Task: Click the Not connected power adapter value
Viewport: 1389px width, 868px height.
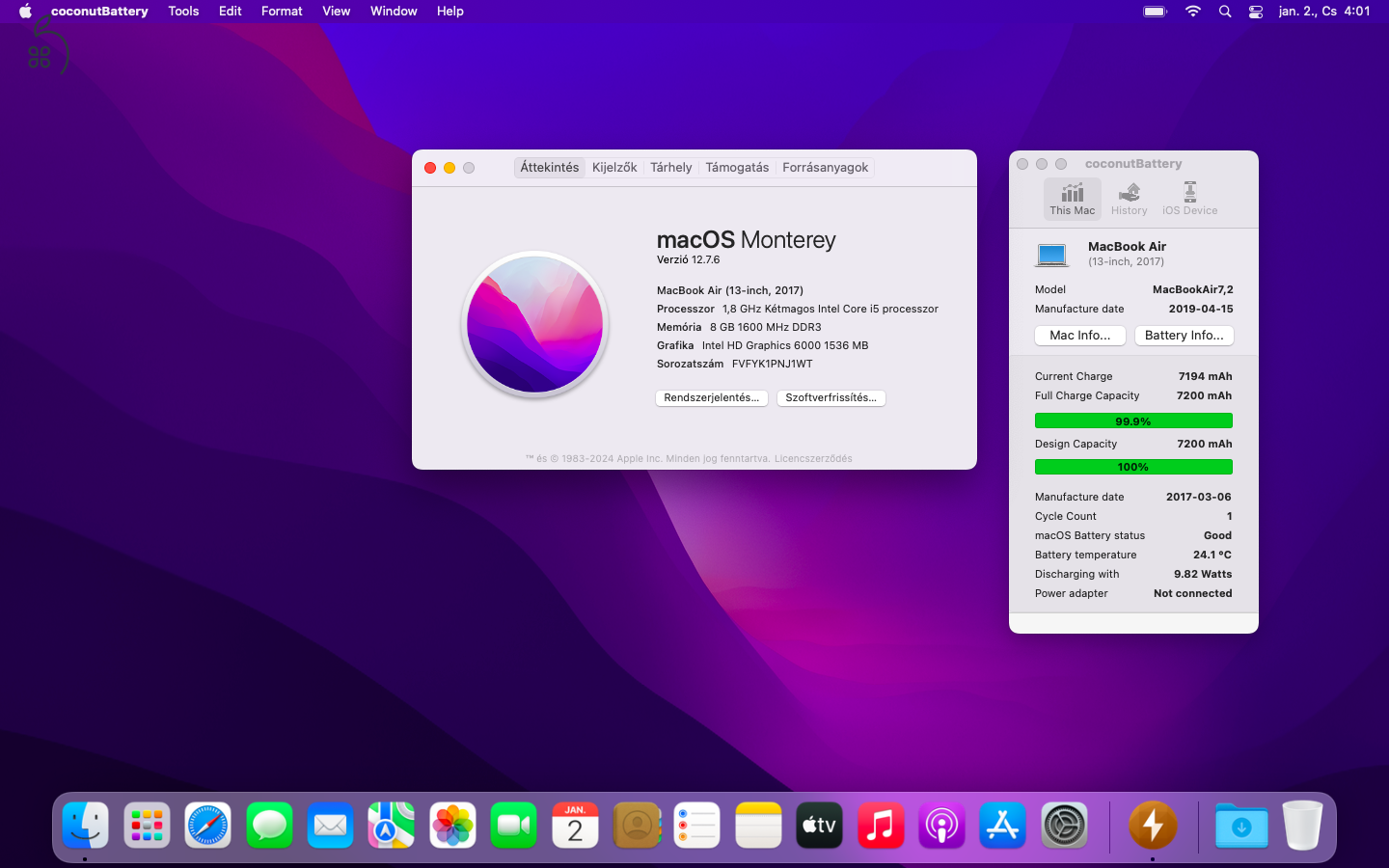Action: 1193,594
